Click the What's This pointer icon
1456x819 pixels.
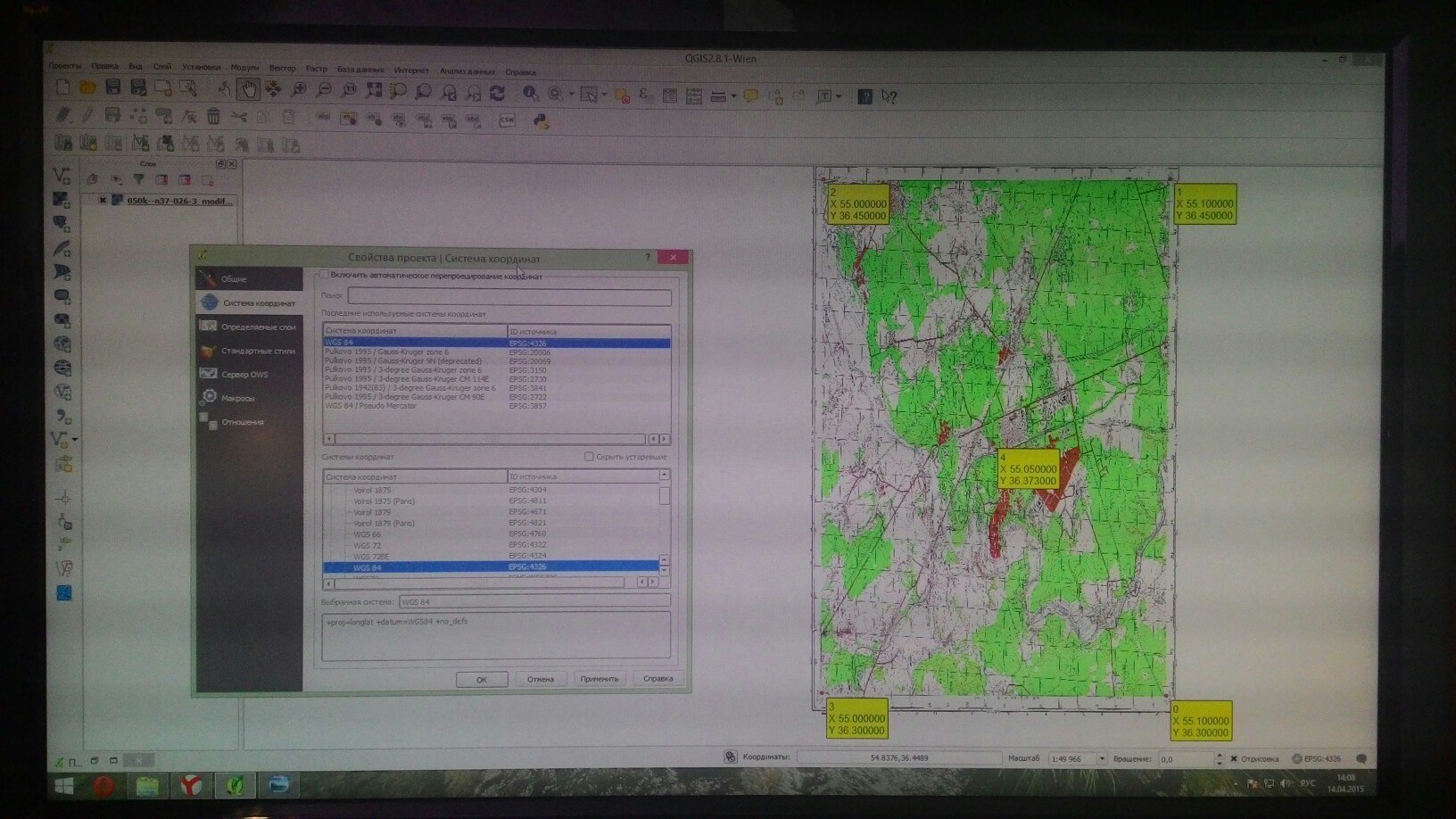pos(889,96)
